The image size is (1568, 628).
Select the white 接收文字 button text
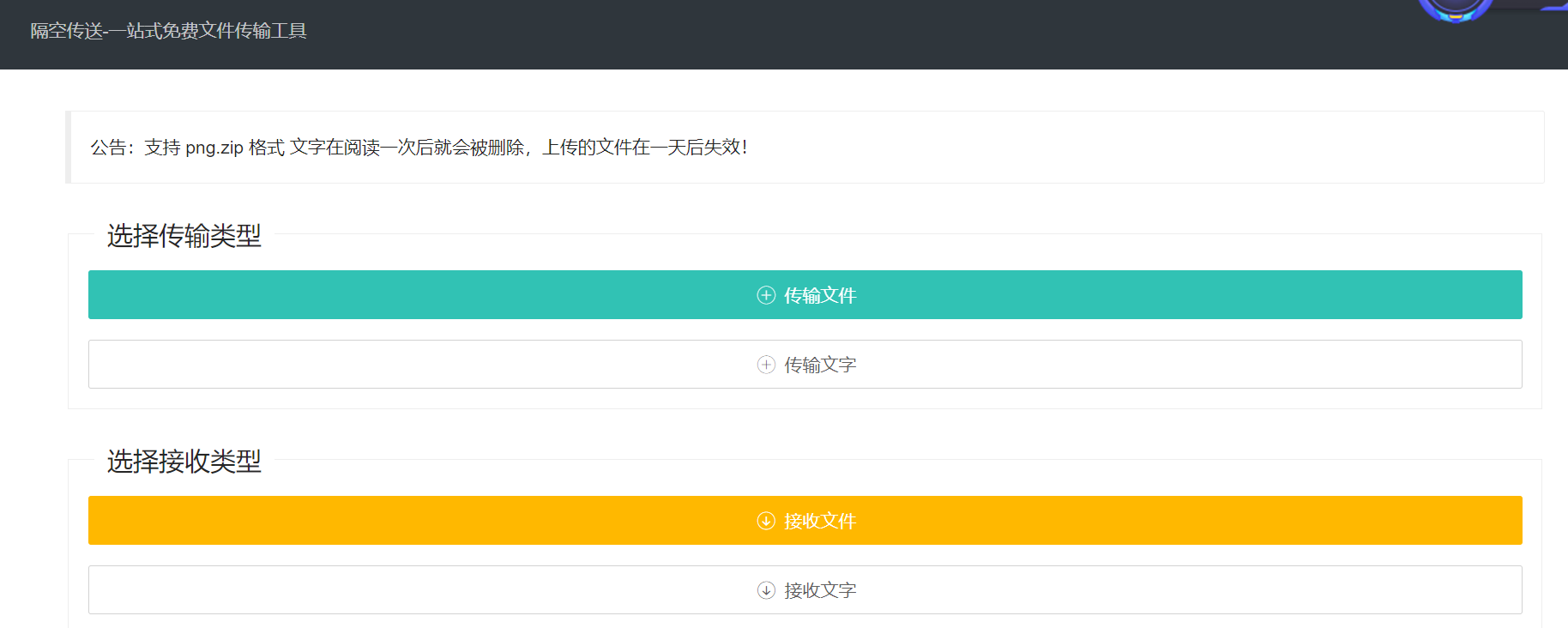(x=820, y=590)
